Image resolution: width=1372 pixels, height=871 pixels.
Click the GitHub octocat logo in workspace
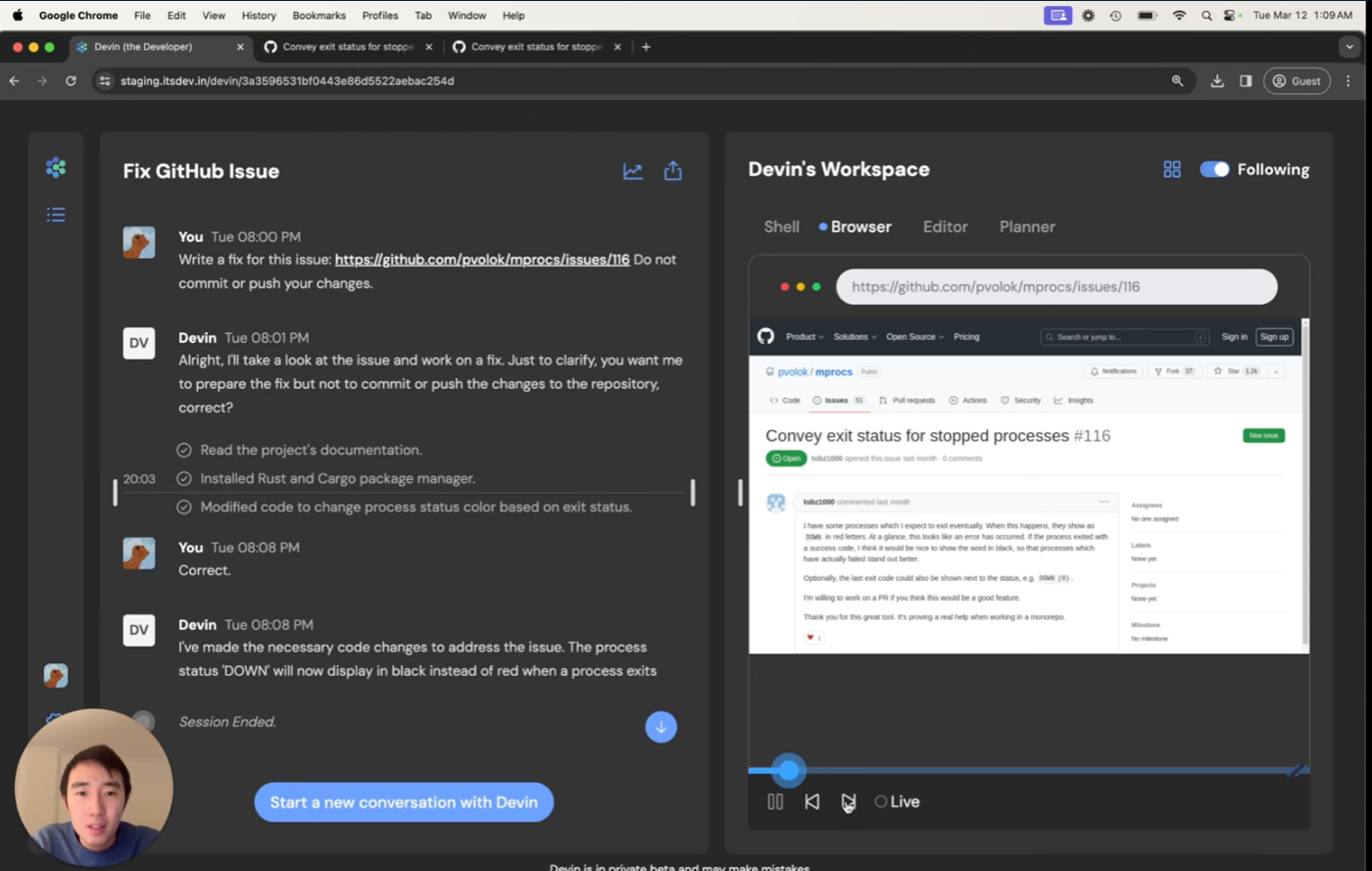(x=765, y=337)
